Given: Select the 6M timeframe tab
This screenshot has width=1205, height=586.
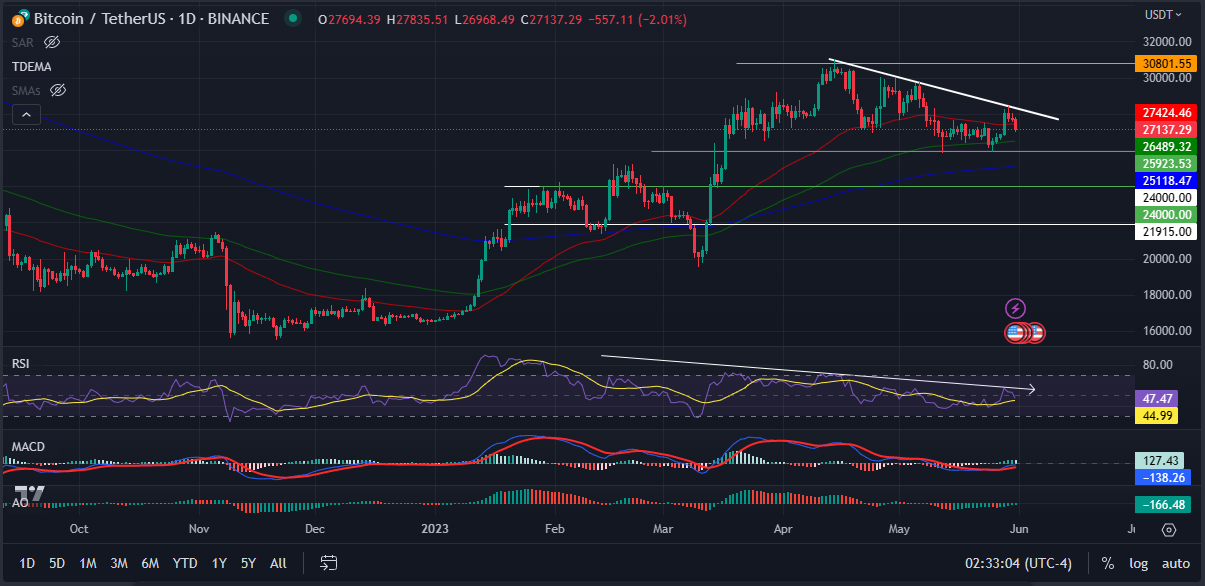Looking at the screenshot, I should click(150, 563).
